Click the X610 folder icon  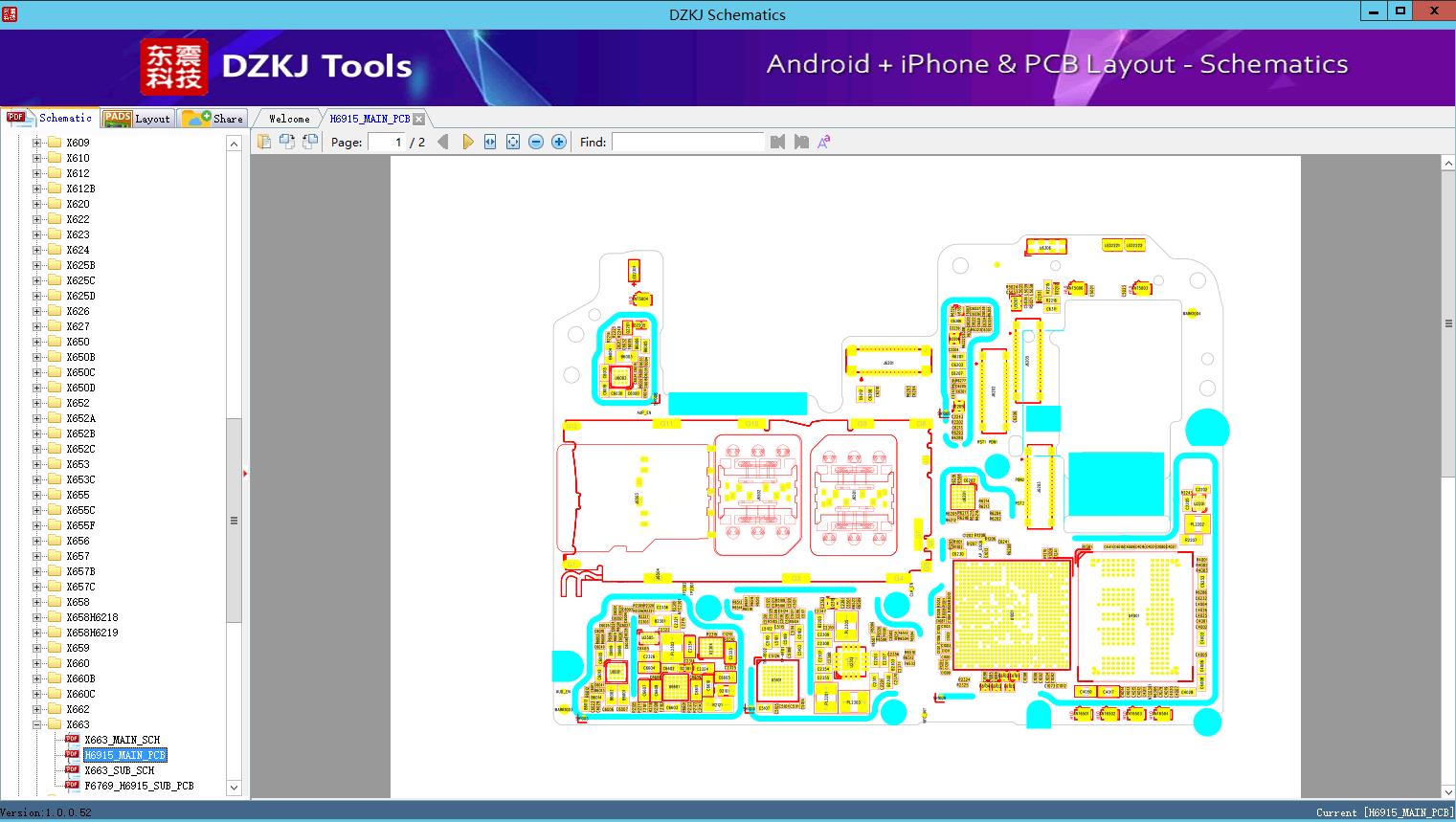tap(55, 158)
